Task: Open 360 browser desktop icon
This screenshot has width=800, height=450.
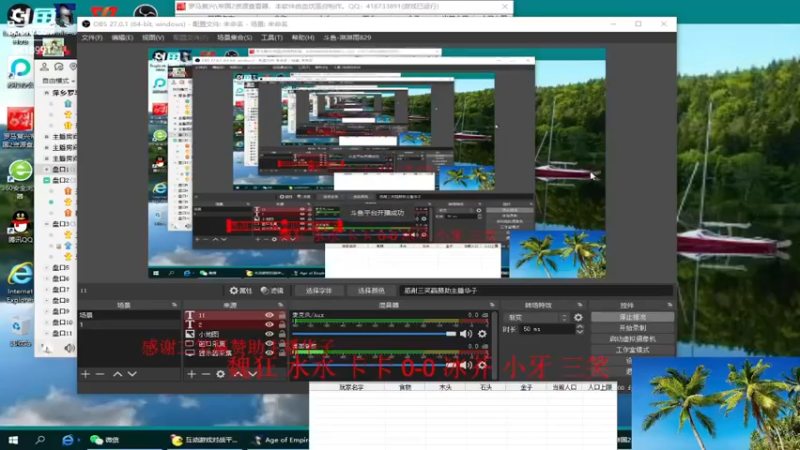Action: point(20,179)
